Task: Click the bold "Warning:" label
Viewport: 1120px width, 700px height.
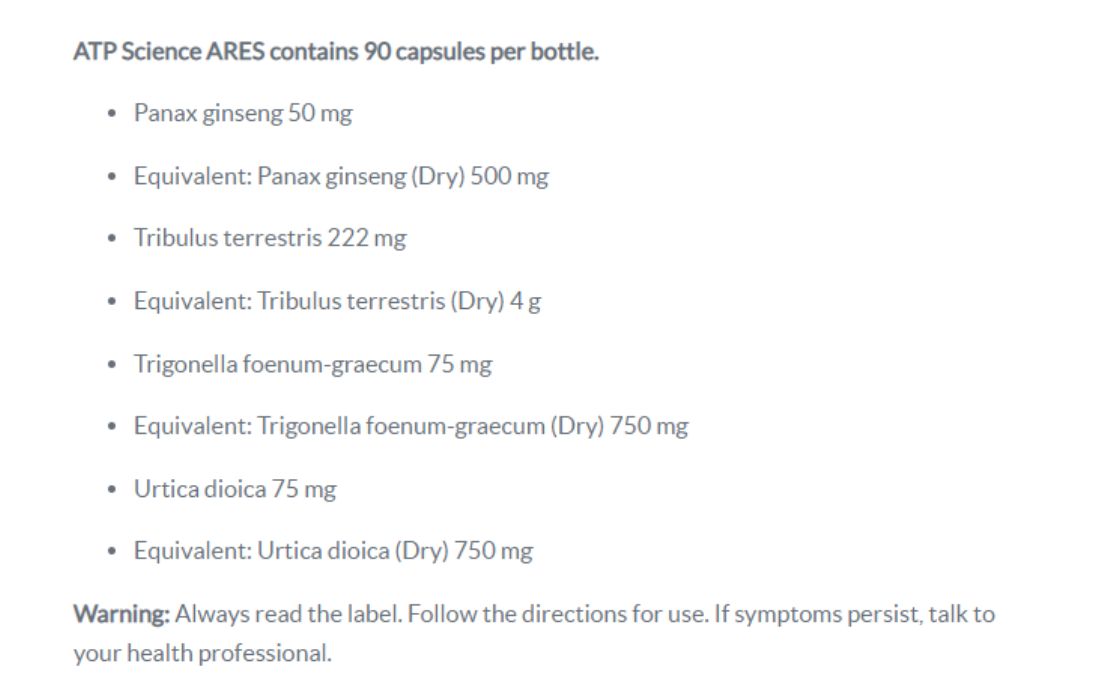Action: click(x=122, y=614)
